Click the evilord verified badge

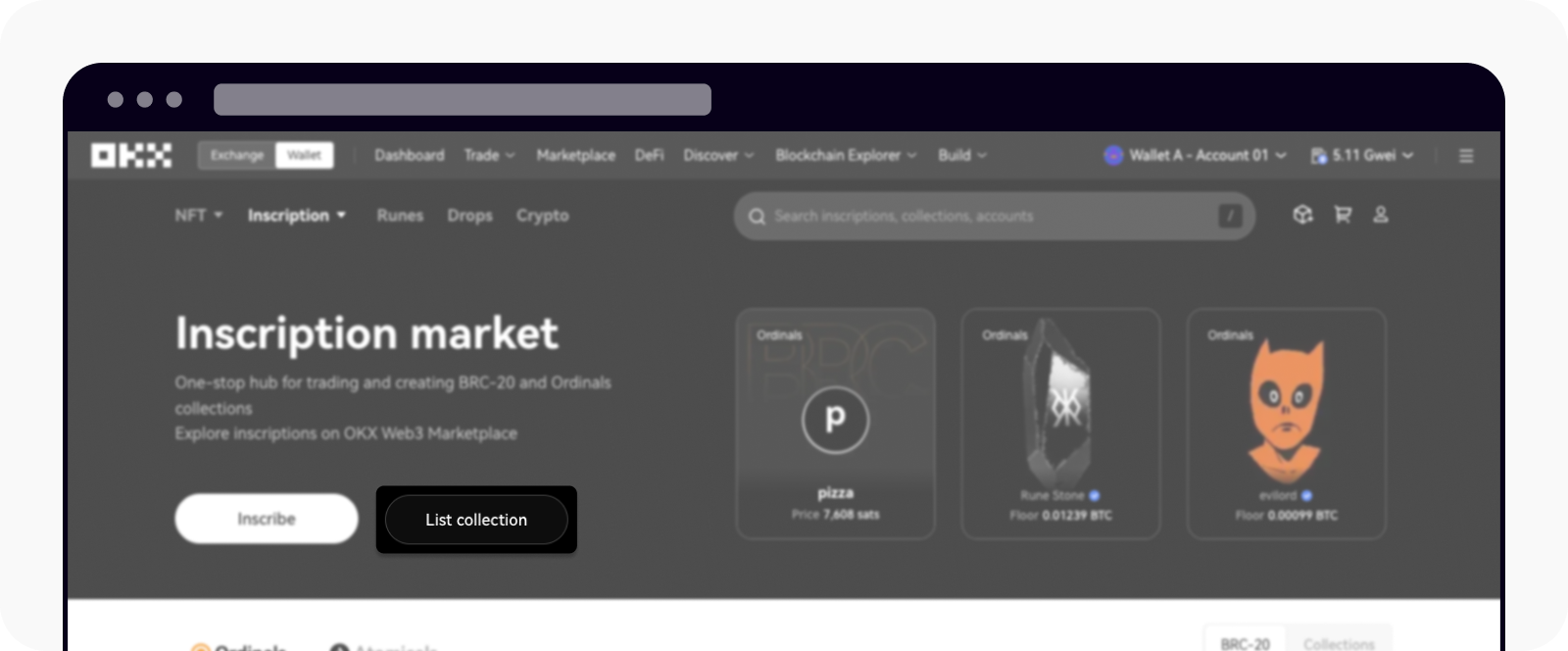pos(1307,496)
